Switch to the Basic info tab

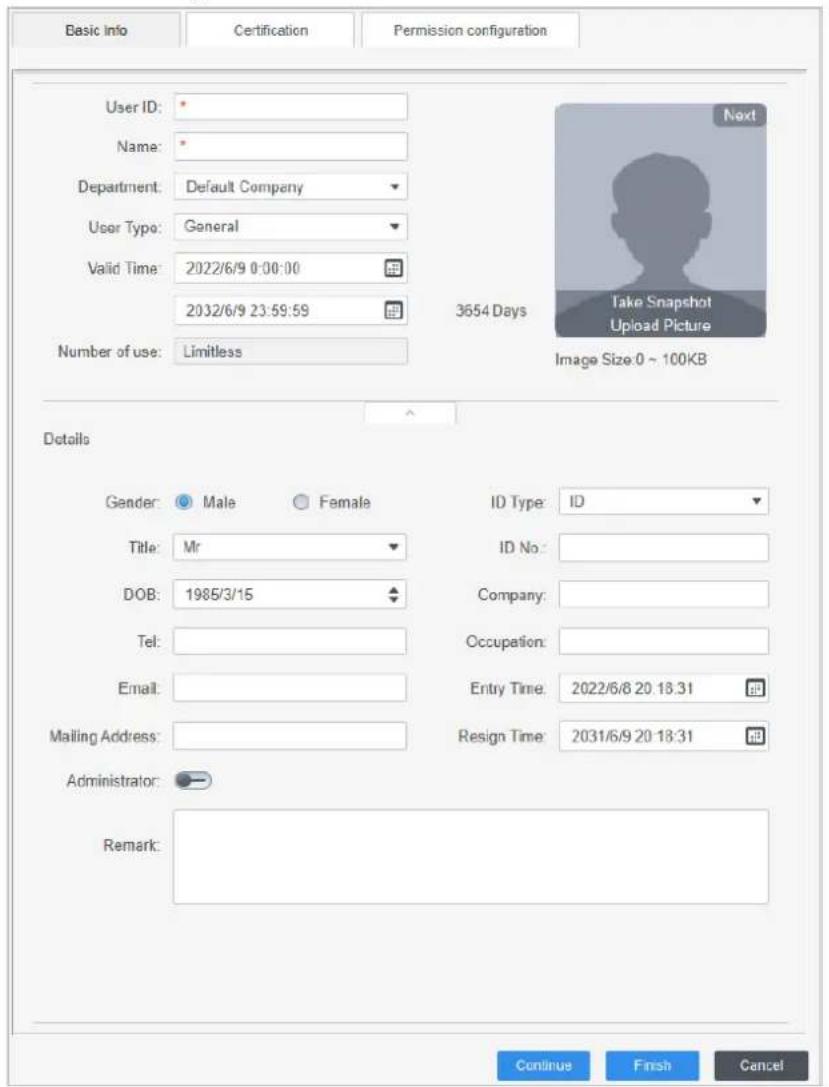[96, 31]
